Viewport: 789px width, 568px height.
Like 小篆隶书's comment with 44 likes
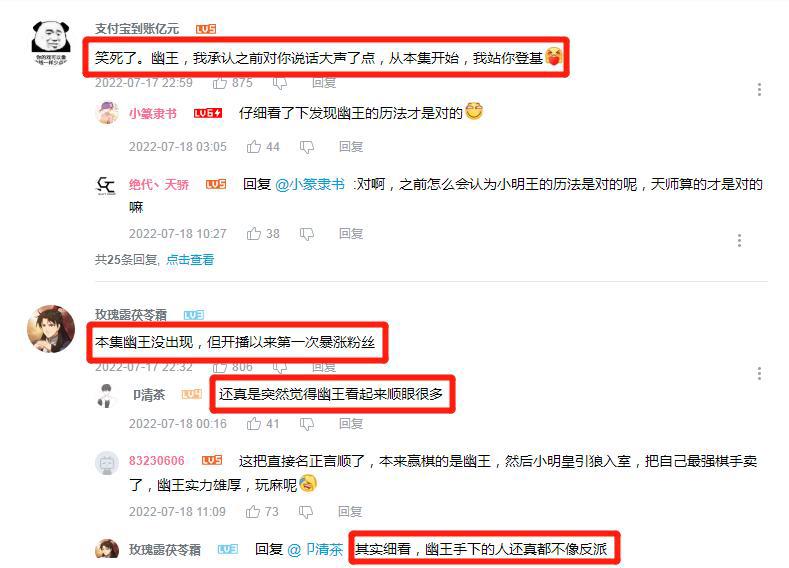[x=254, y=146]
